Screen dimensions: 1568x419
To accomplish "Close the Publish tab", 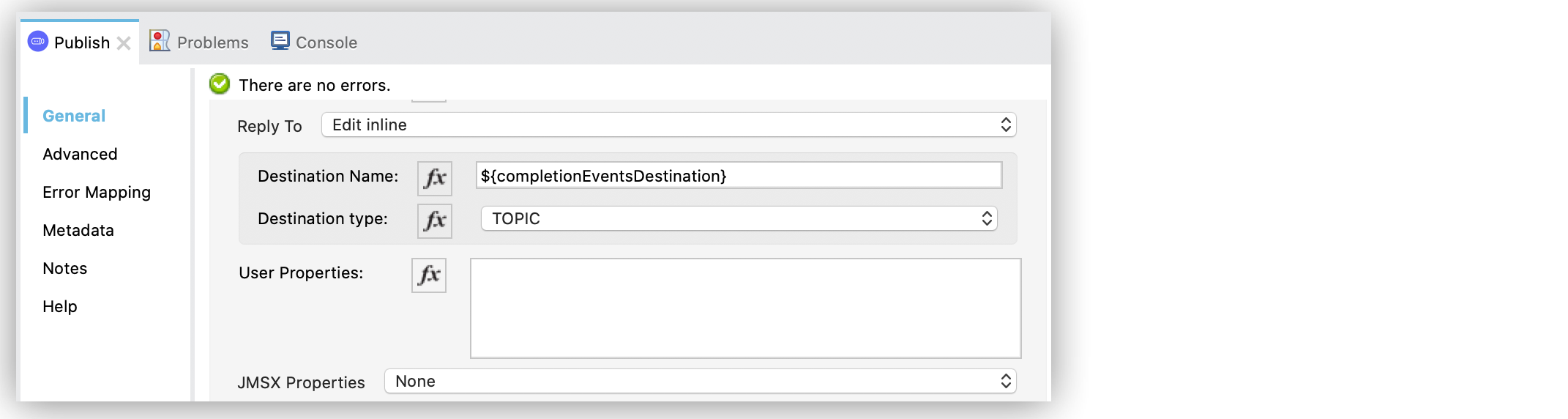I will click(124, 43).
